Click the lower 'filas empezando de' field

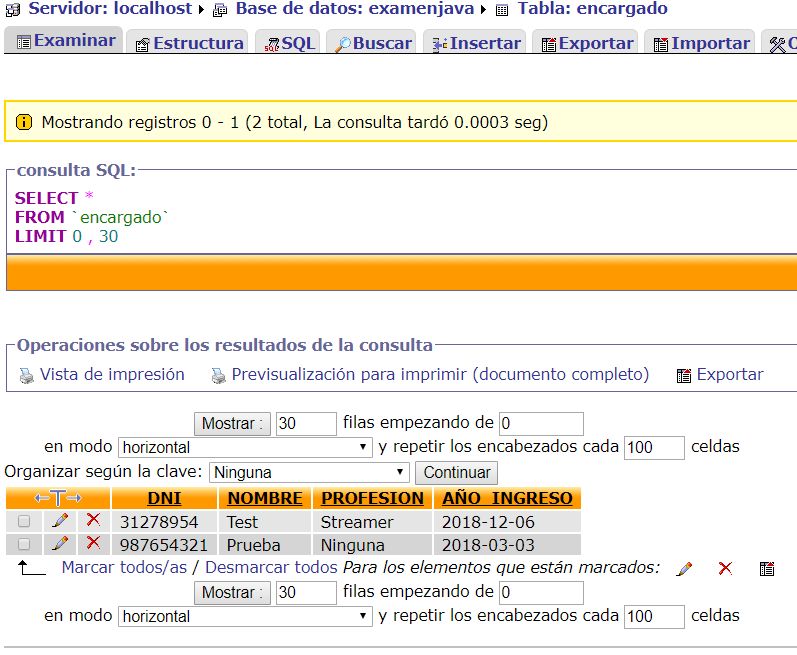[x=541, y=592]
